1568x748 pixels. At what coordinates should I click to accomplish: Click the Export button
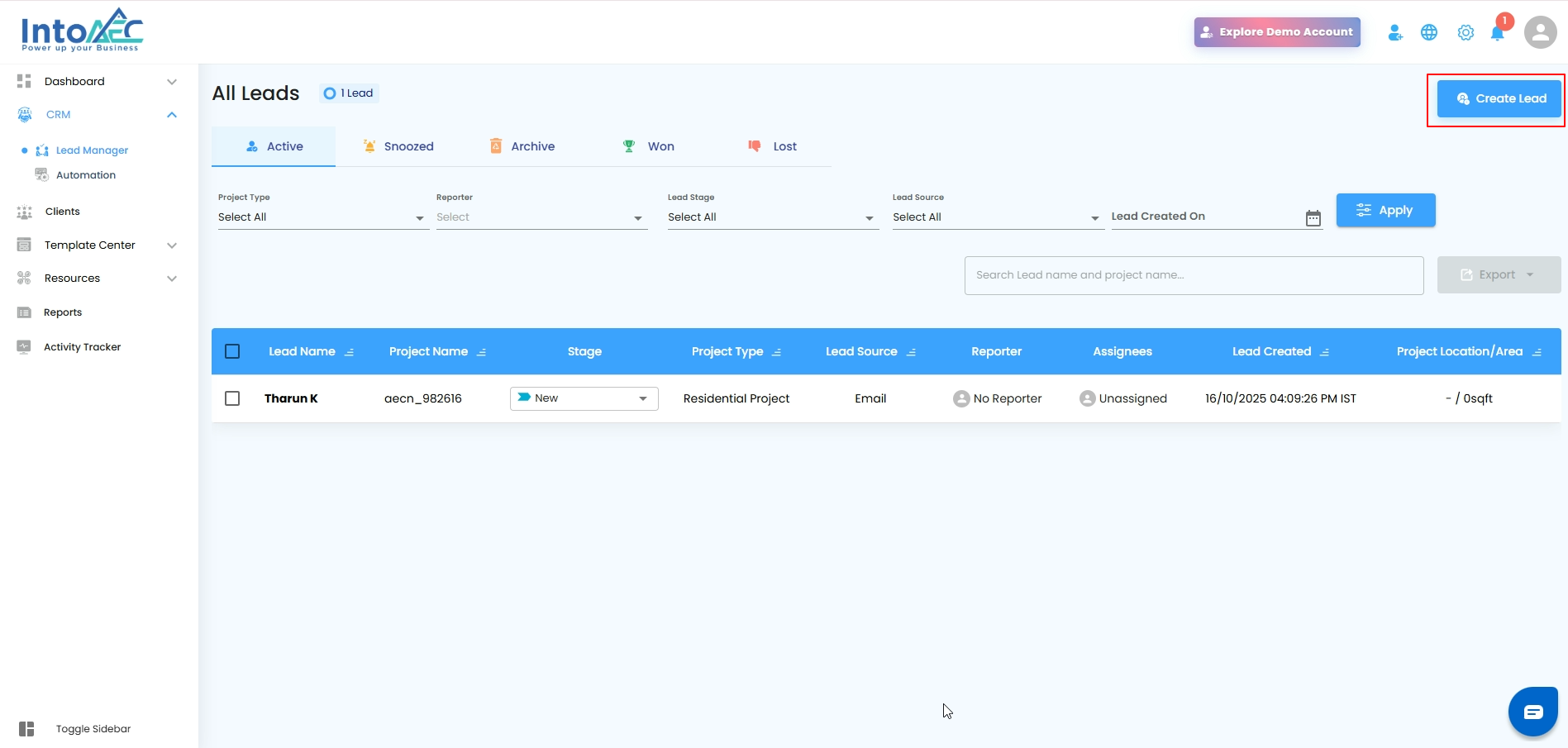pyautogui.click(x=1499, y=274)
